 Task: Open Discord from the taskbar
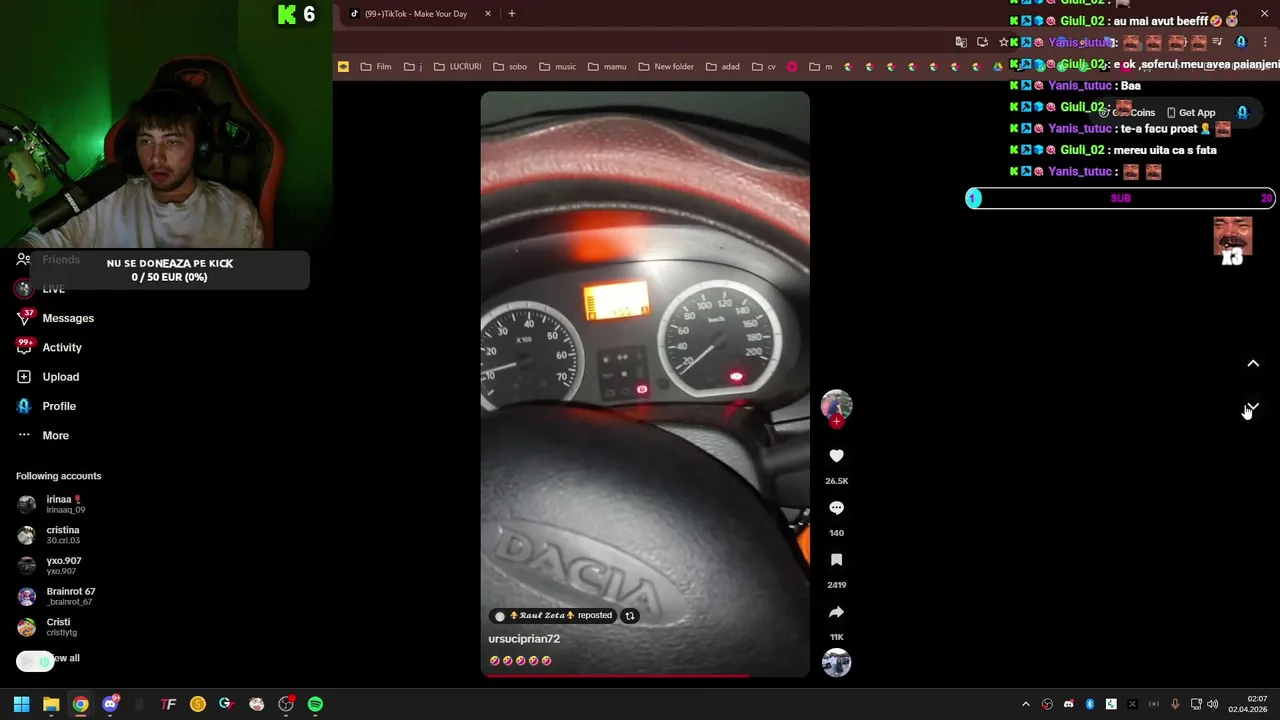110,704
